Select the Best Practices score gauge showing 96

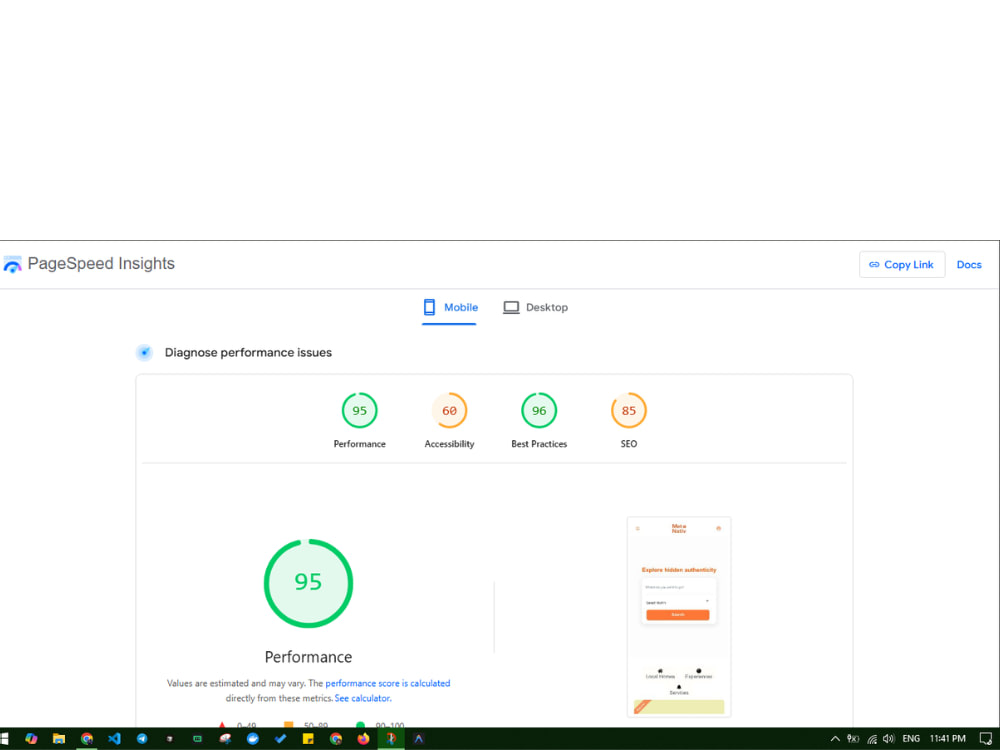(539, 411)
